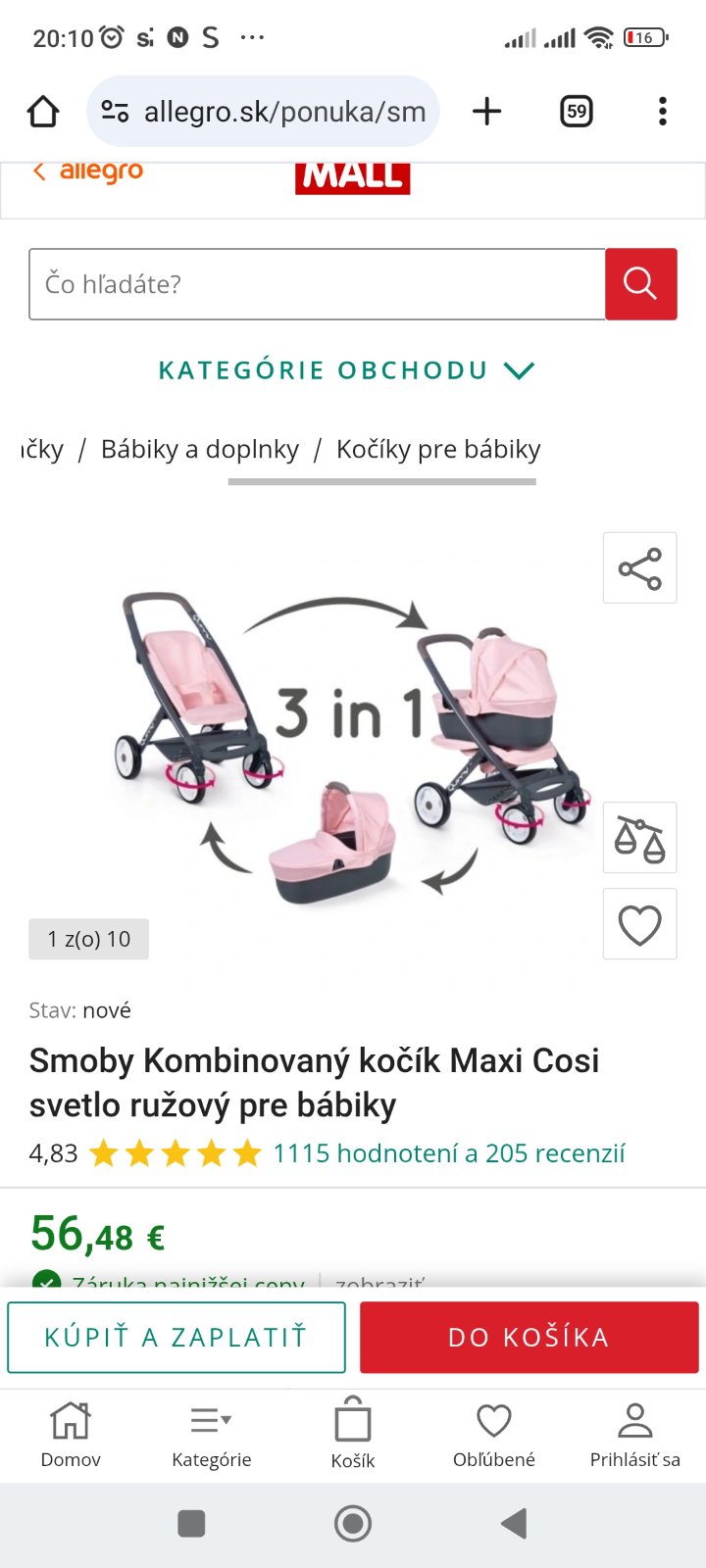Screen dimensions: 706x1568
Task: Open the browser three-dot menu
Action: point(663,112)
